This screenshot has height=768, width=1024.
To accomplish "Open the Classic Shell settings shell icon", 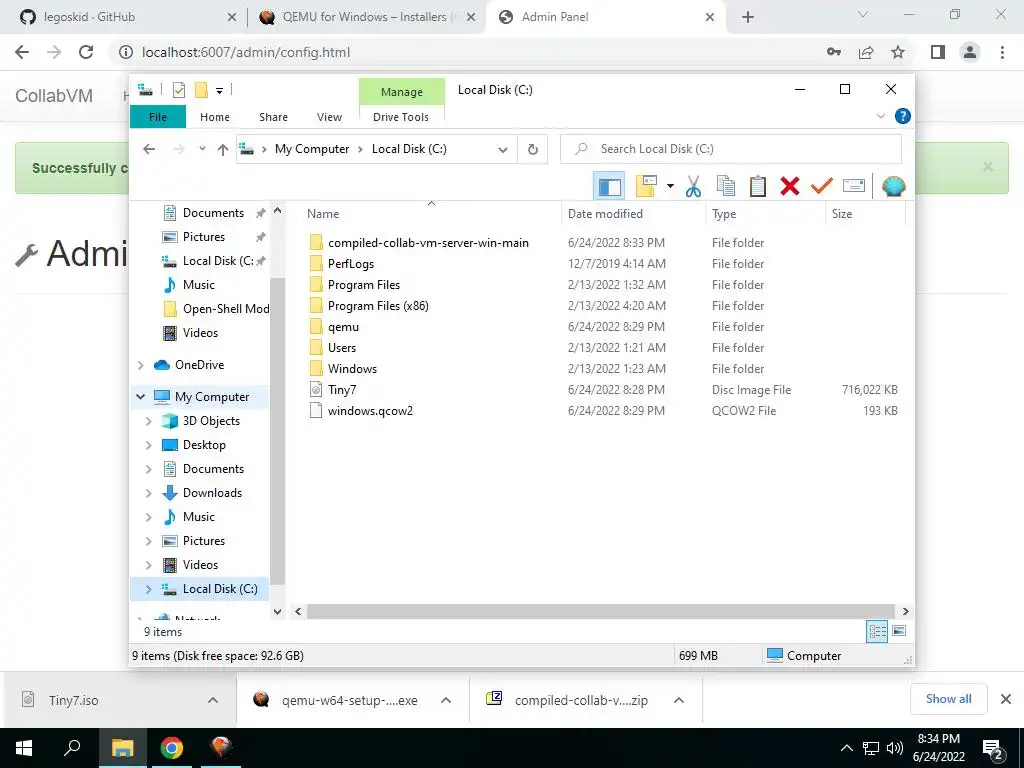I will pos(893,186).
